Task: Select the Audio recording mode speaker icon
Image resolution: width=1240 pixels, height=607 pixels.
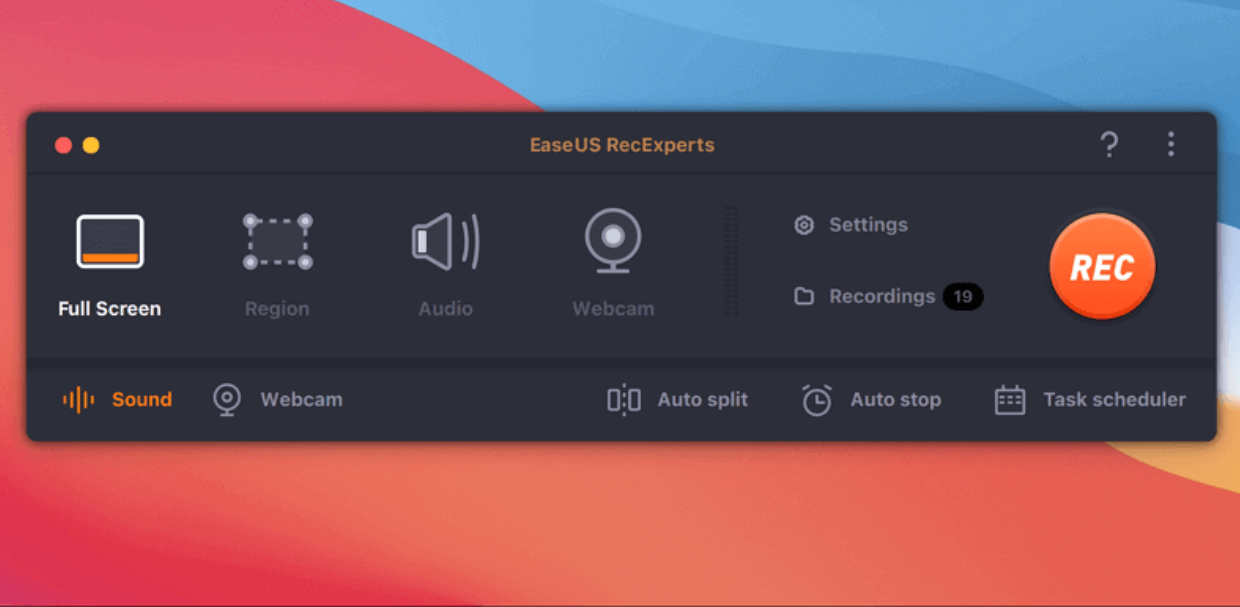Action: point(445,242)
